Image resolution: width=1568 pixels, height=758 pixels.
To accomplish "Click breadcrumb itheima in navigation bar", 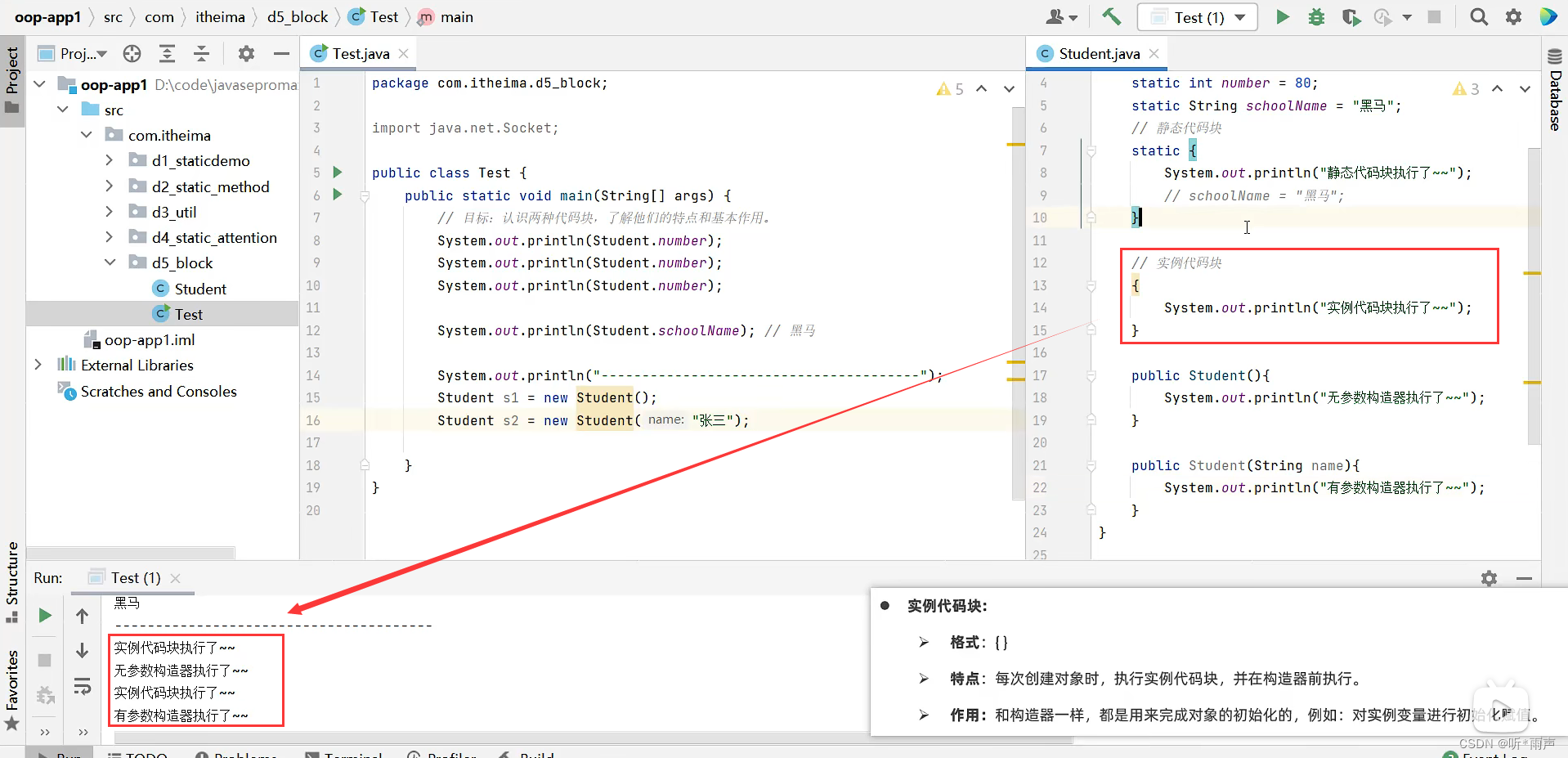I will coord(220,16).
